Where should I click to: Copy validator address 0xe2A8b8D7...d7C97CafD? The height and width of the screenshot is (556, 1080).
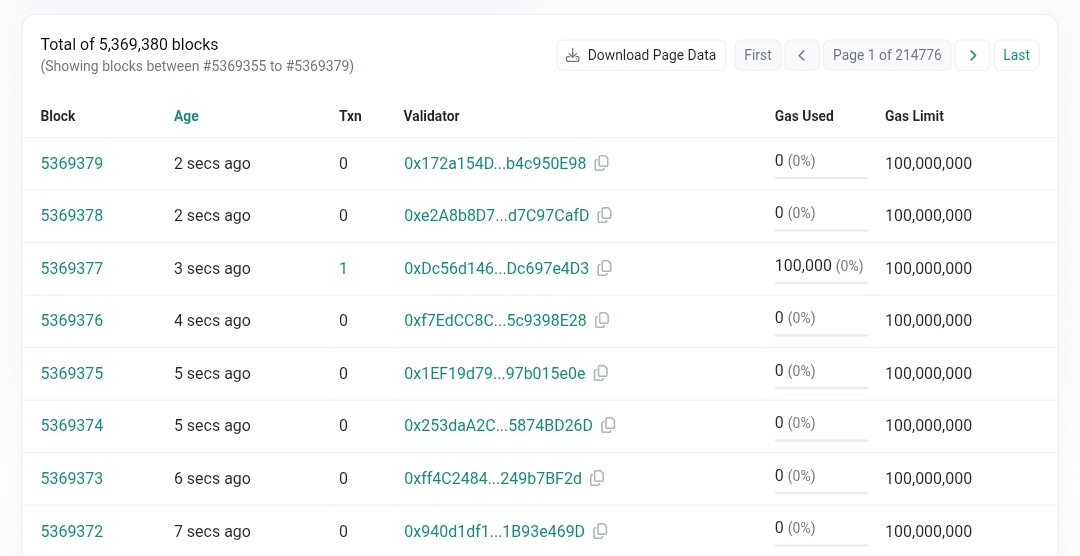604,215
